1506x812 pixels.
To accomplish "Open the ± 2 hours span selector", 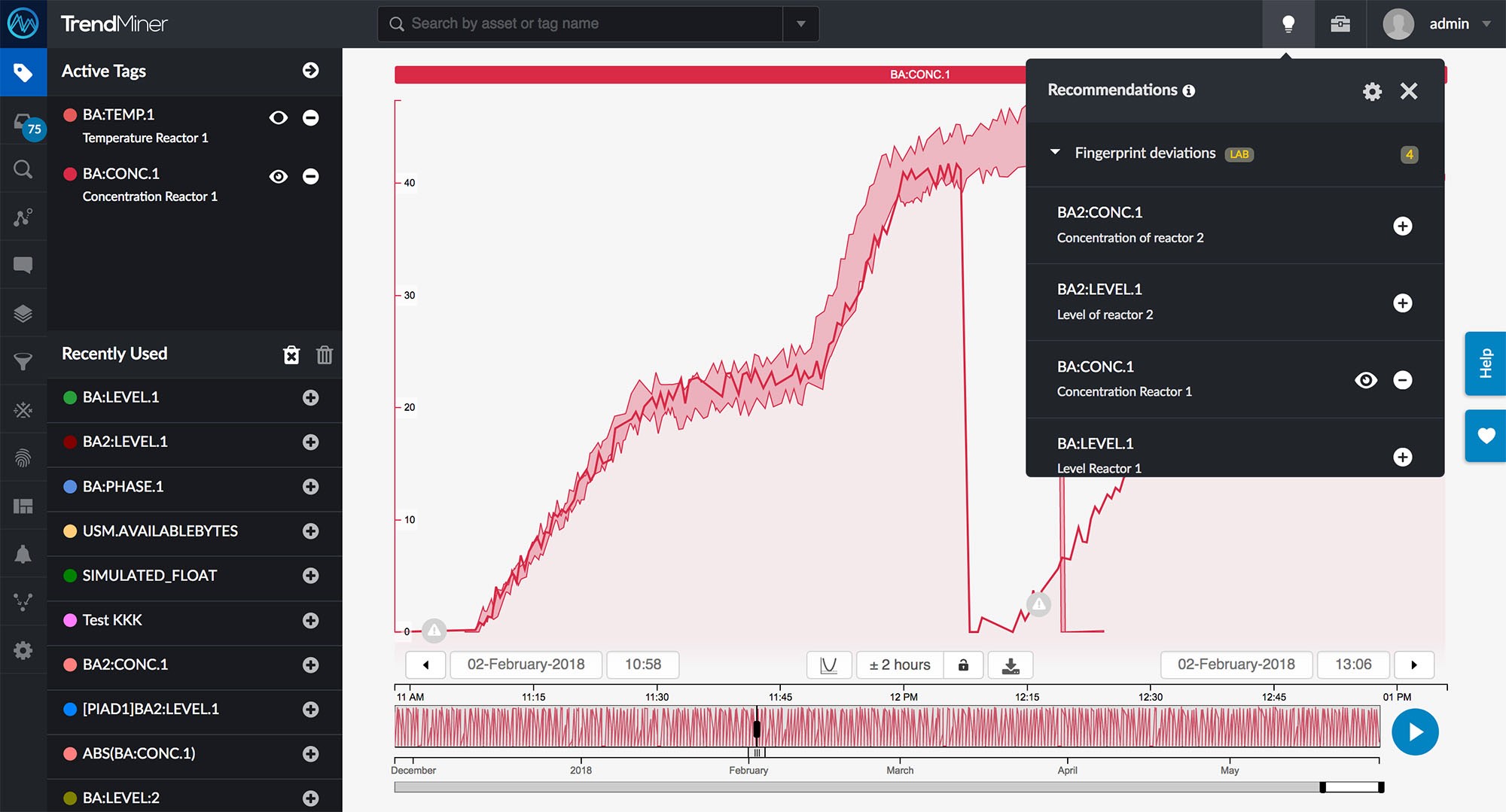I will [x=900, y=665].
